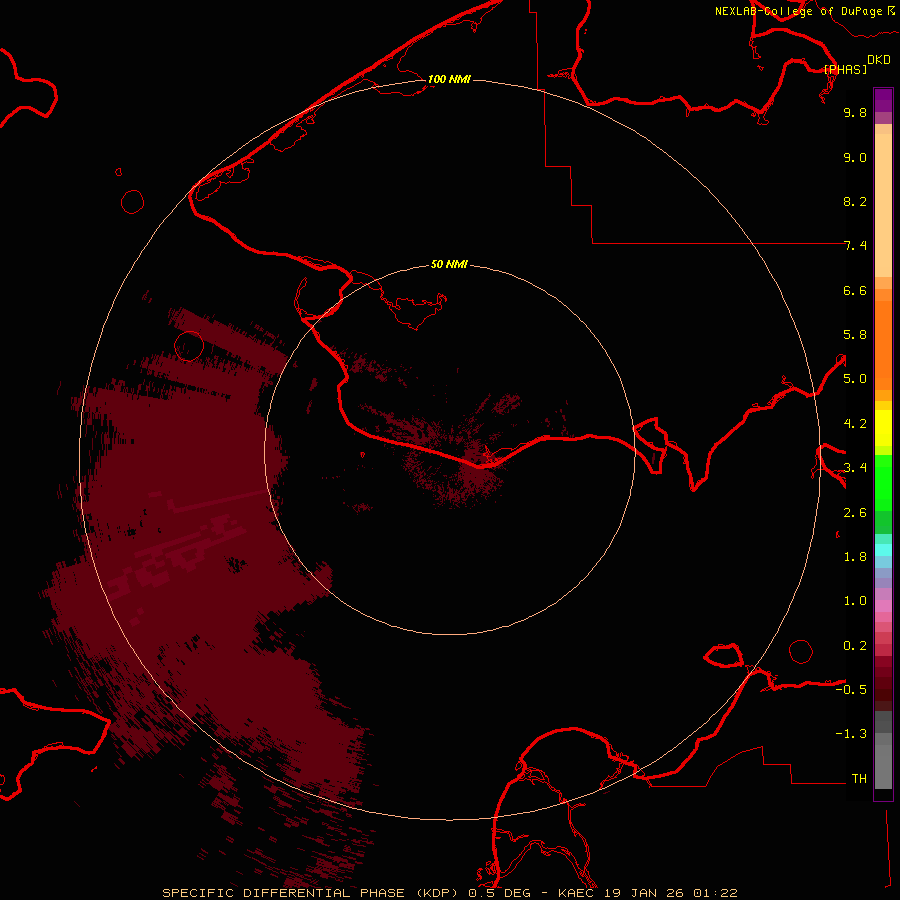900x900 pixels.
Task: Click the 9.0 scale value
Action: click(855, 157)
